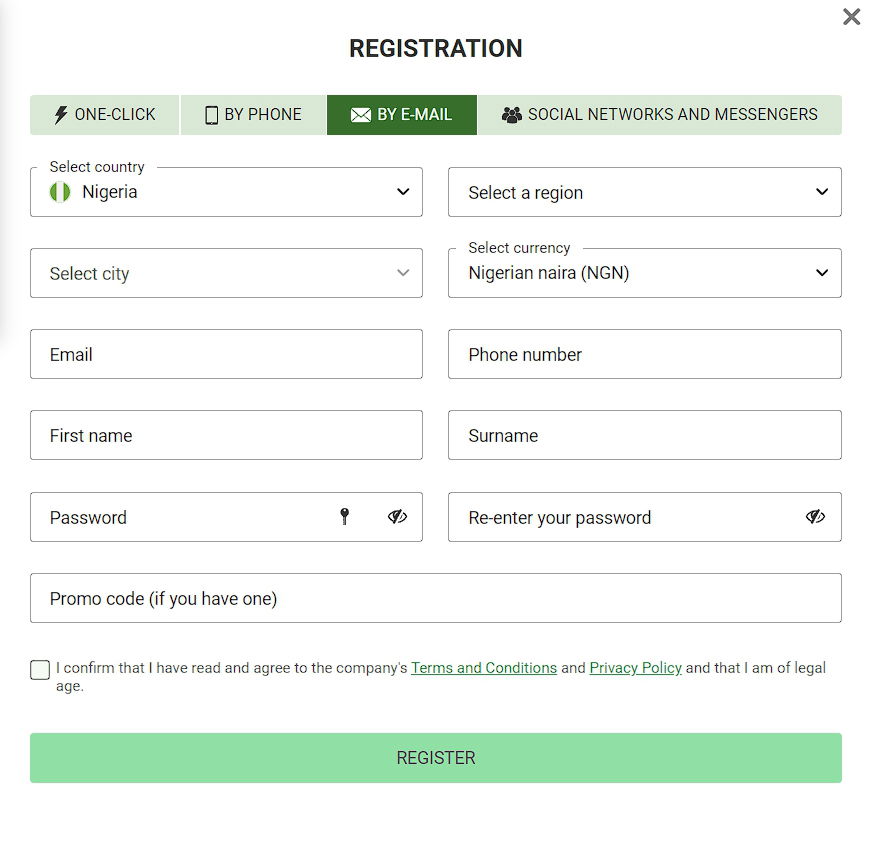This screenshot has width=869, height=843.
Task: Click the phone icon on BY PHONE tab
Action: click(210, 114)
